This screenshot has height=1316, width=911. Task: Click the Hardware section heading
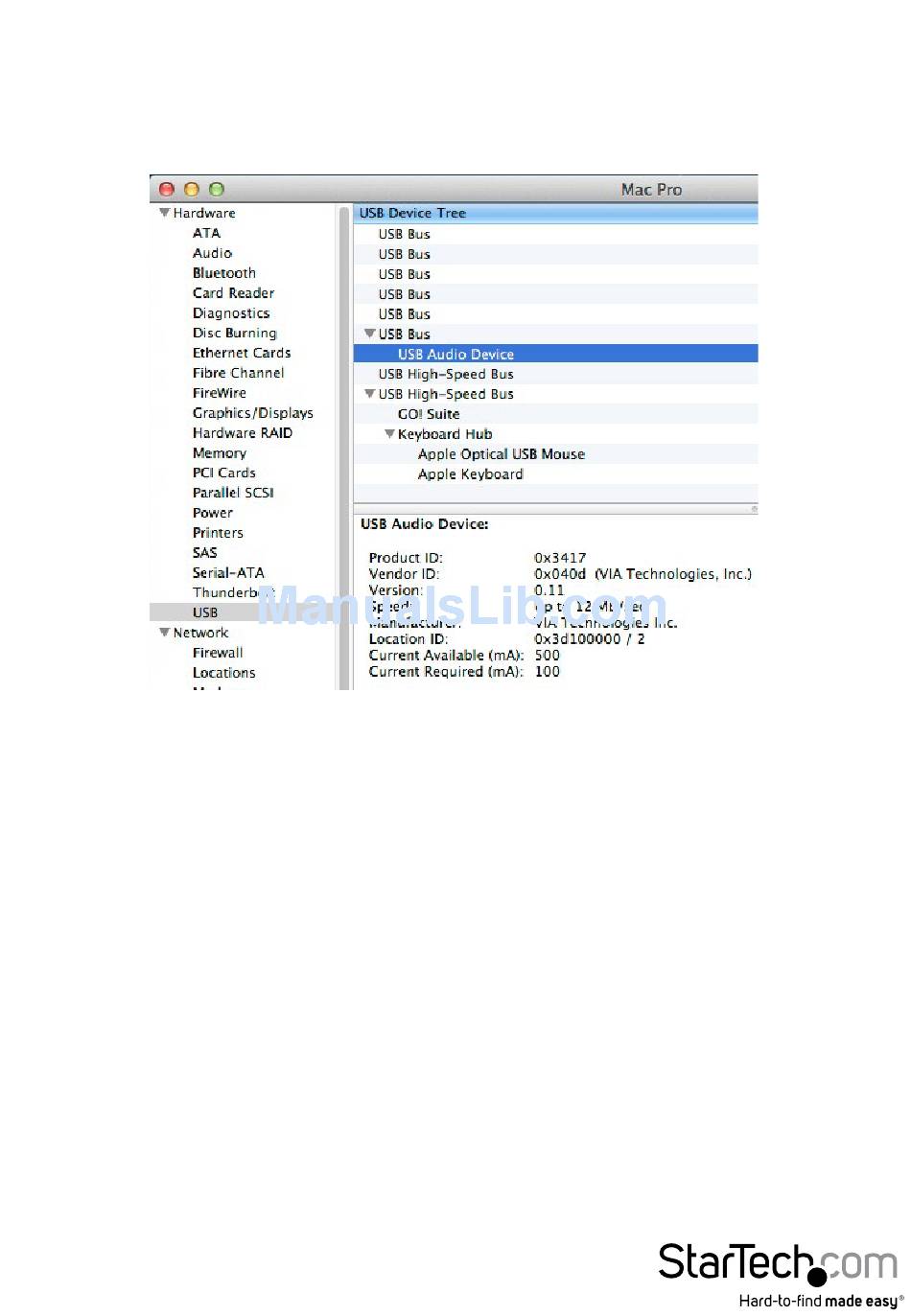click(204, 213)
